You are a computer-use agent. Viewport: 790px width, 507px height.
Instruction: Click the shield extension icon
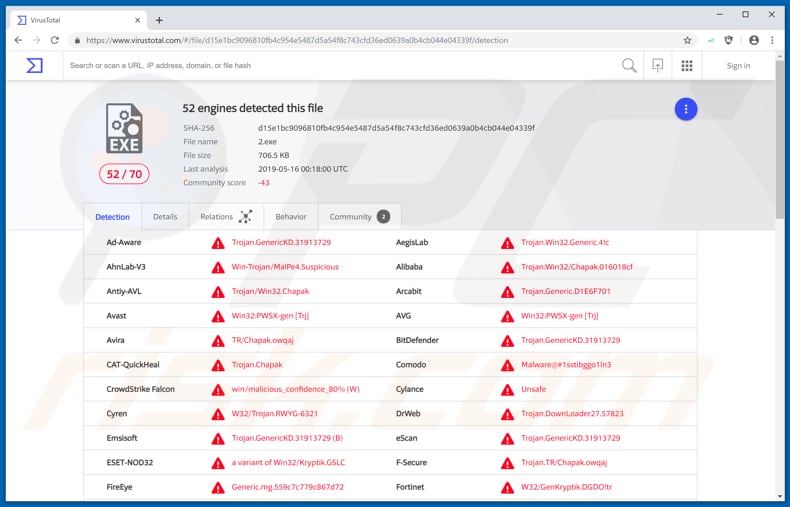point(729,40)
